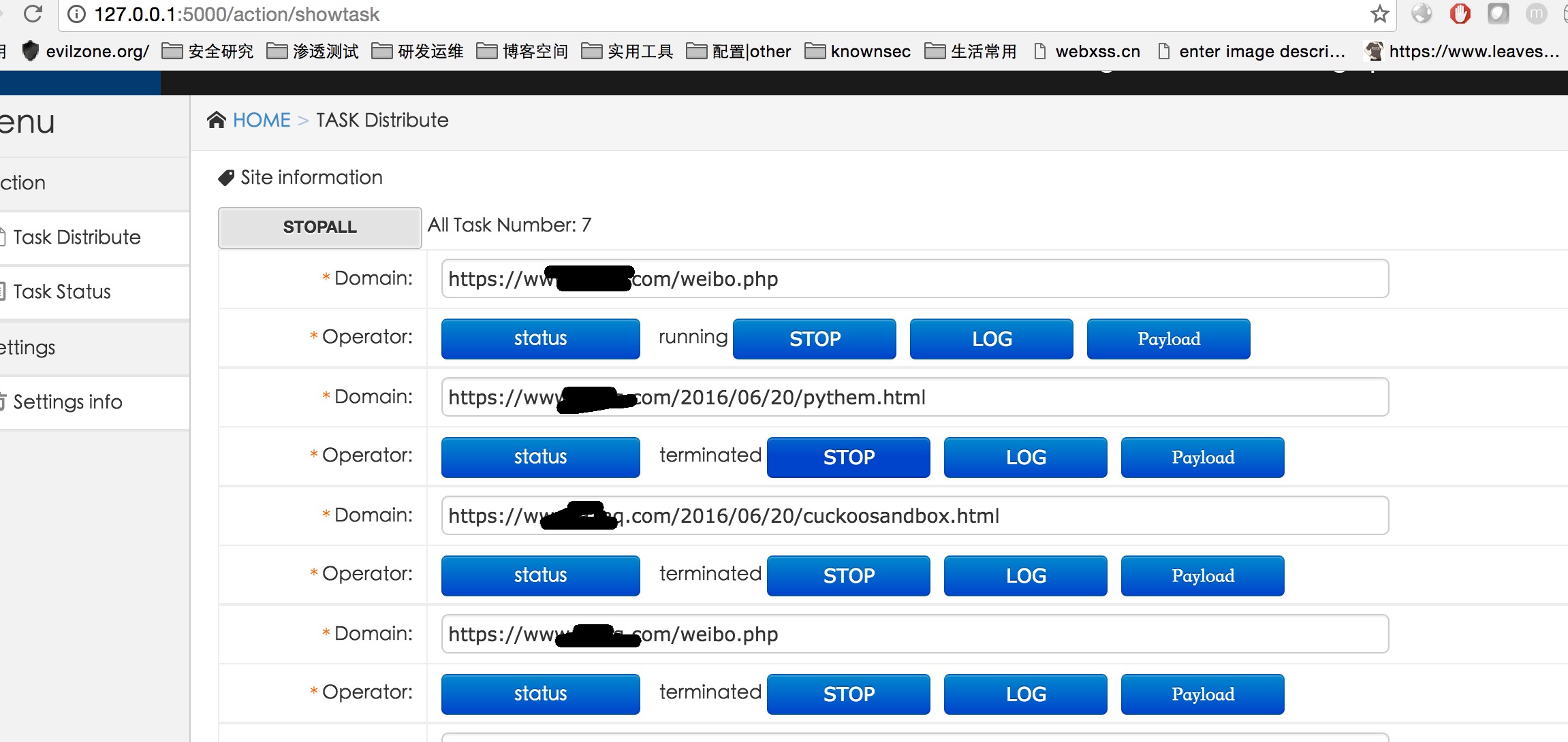Screen dimensions: 1568x742
Task: Open Payload for cuckoosandbox.html task
Action: (1202, 576)
